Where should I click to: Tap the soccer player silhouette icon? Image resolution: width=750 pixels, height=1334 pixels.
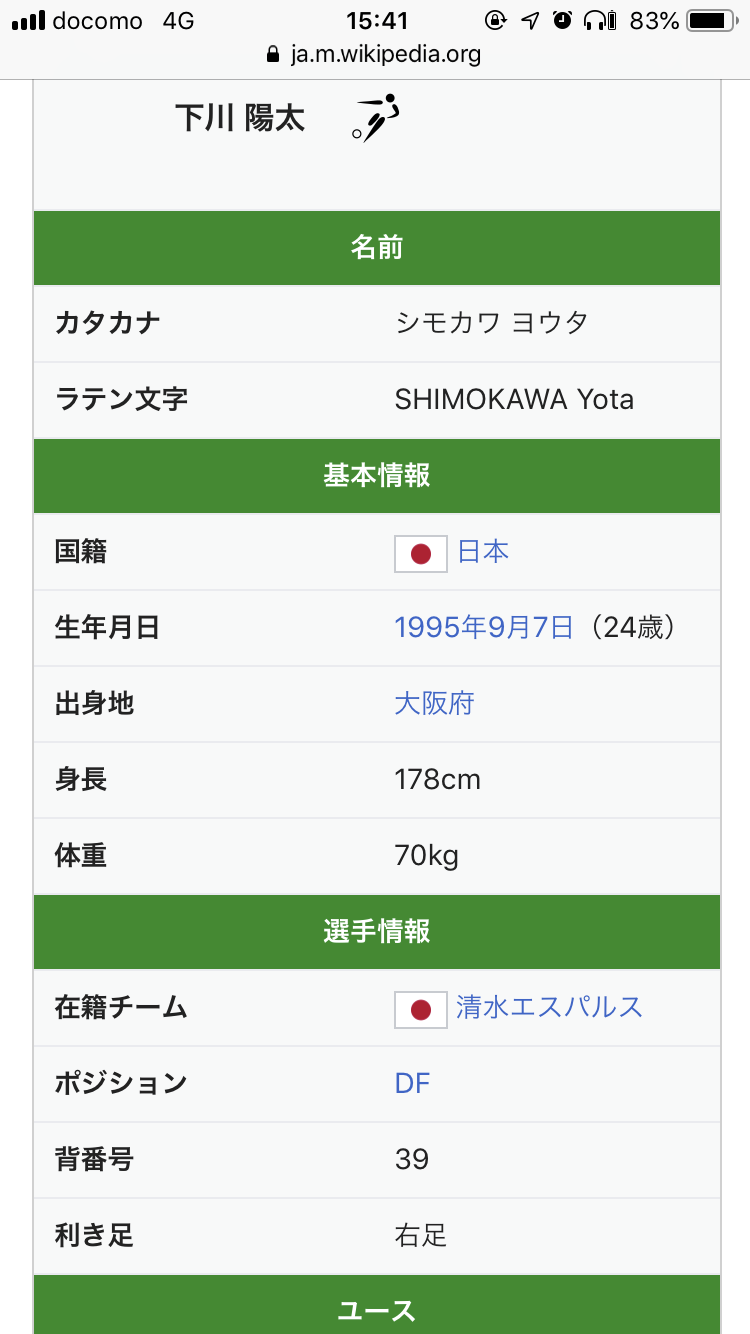[376, 117]
